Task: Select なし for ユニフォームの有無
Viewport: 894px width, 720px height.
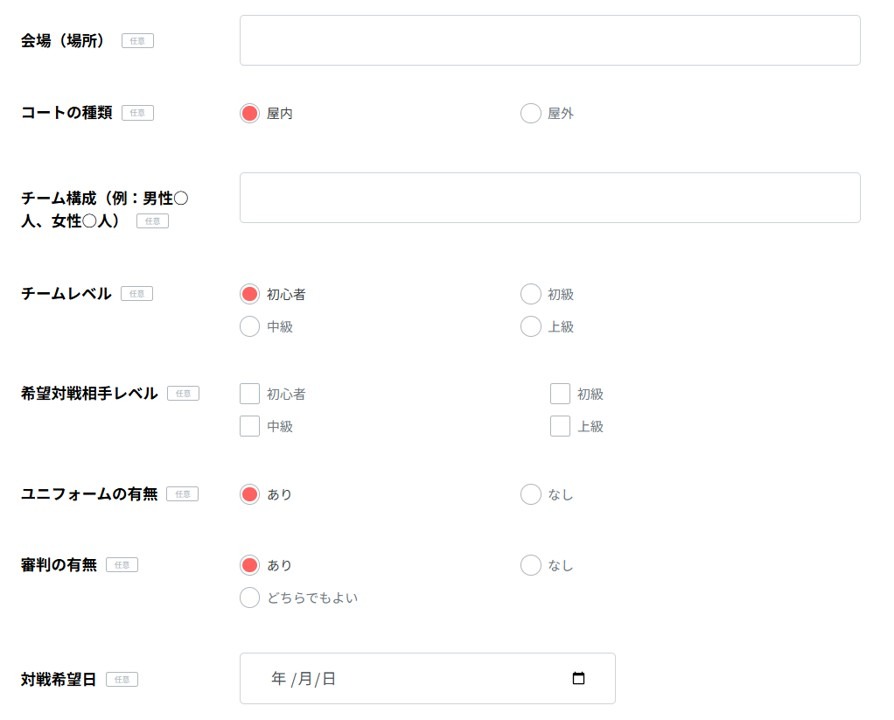Action: click(530, 494)
